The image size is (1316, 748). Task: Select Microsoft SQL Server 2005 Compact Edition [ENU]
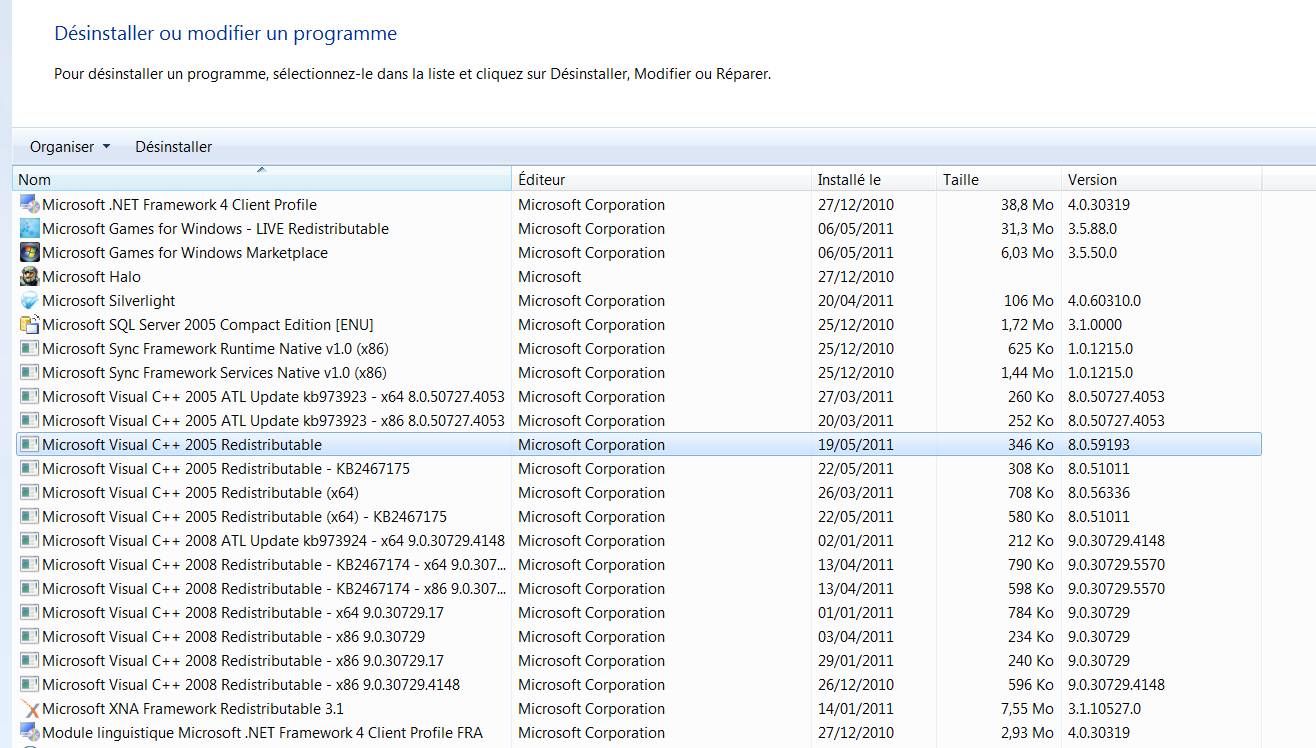click(x=207, y=324)
